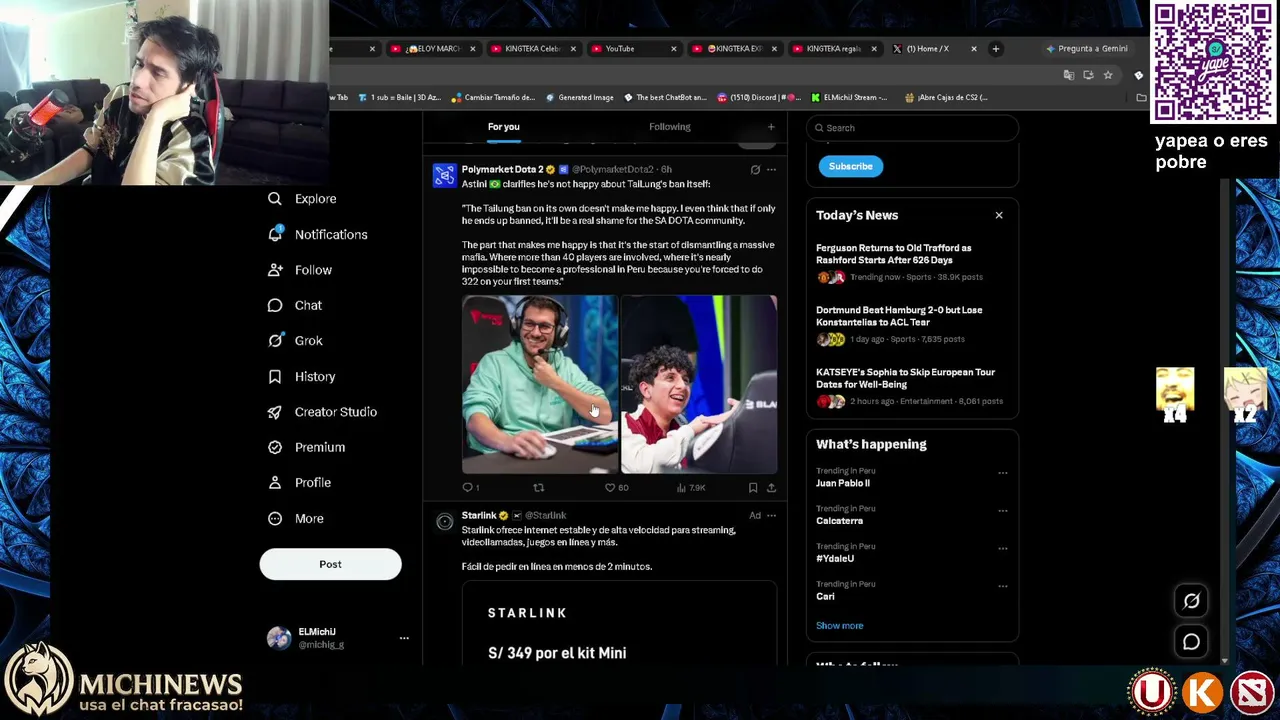1280x720 pixels.
Task: Bookmark this page with the star icon
Action: click(1108, 75)
